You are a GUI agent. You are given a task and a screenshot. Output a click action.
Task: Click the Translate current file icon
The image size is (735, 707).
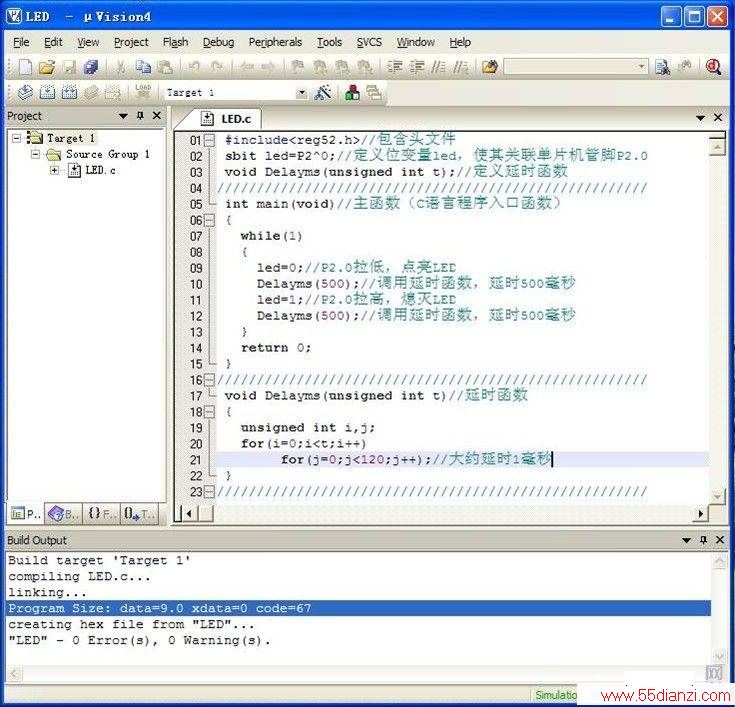point(25,92)
